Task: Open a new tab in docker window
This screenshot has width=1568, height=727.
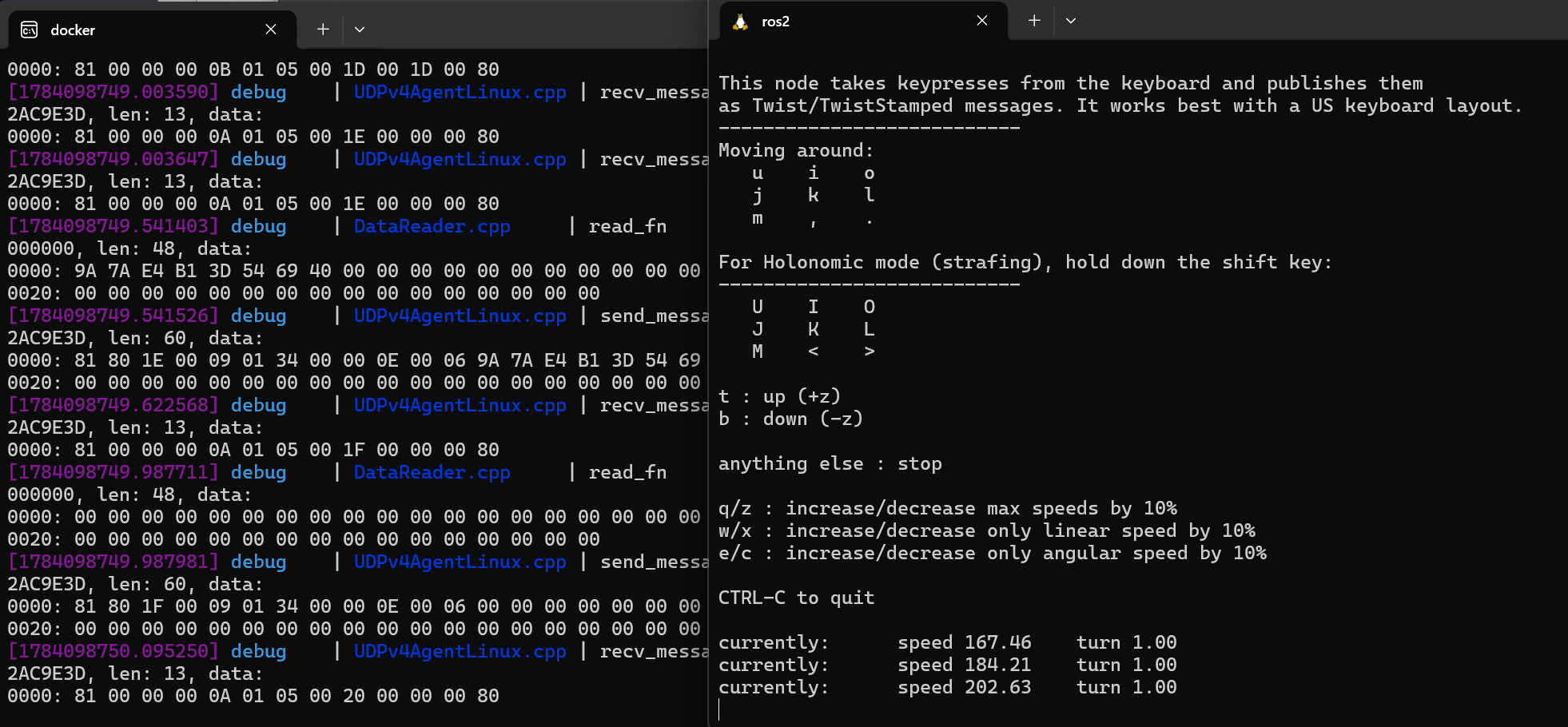Action: click(x=323, y=30)
